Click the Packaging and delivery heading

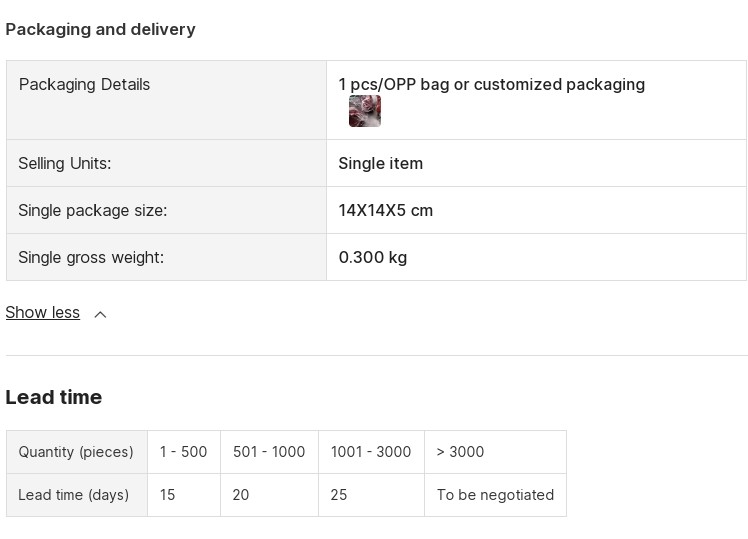click(x=101, y=30)
